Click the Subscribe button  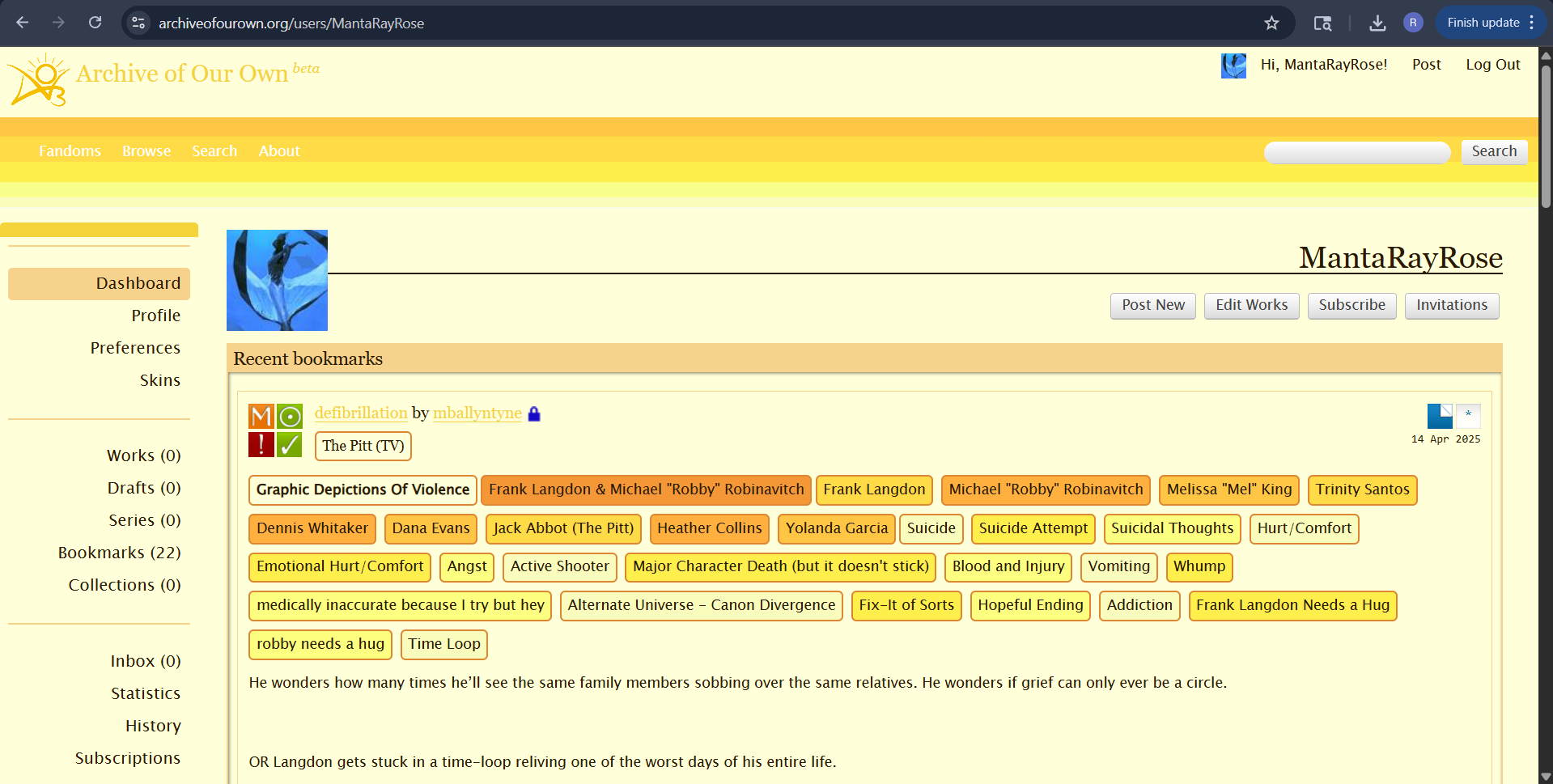pos(1351,305)
